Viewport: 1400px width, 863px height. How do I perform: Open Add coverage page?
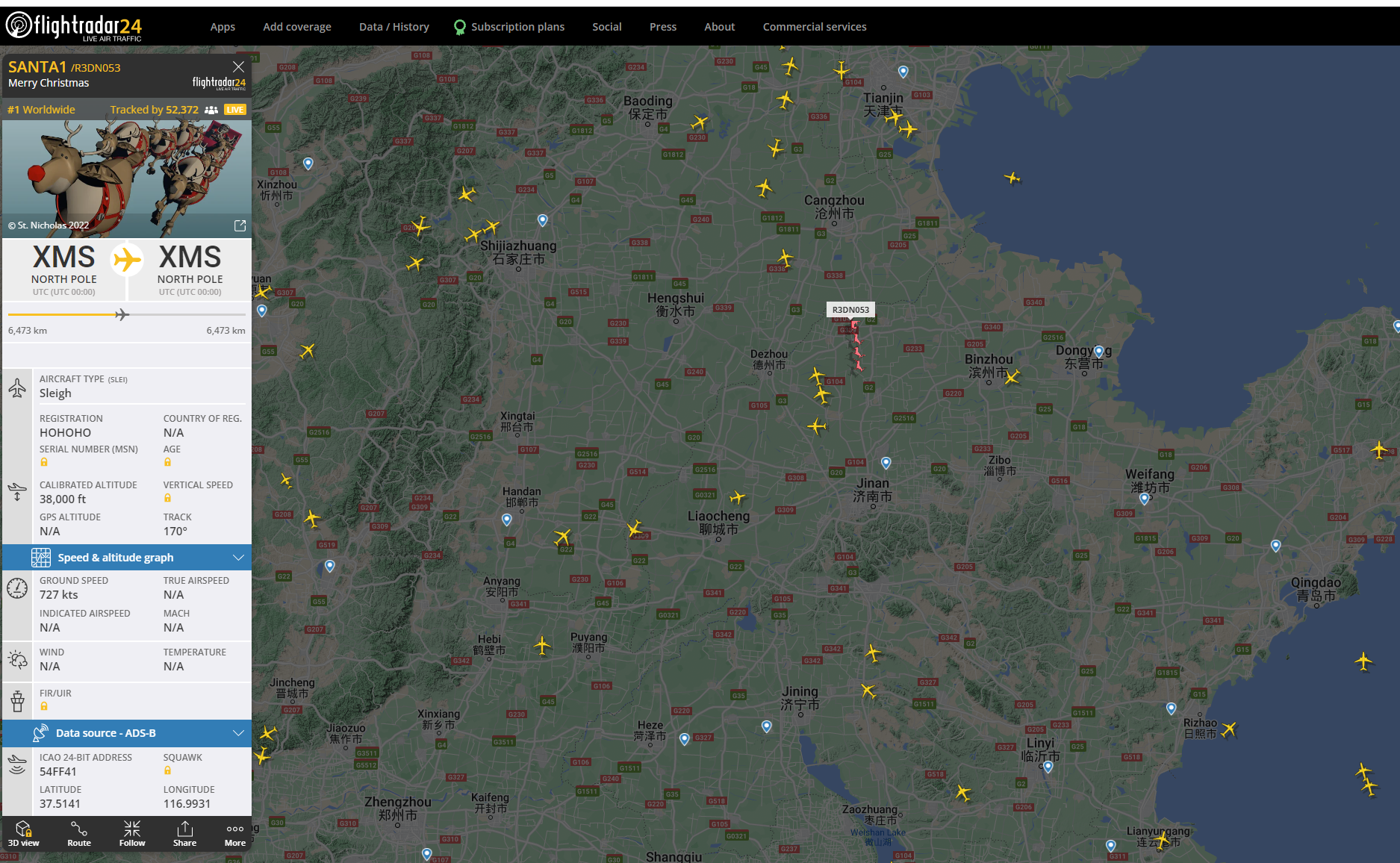(297, 27)
